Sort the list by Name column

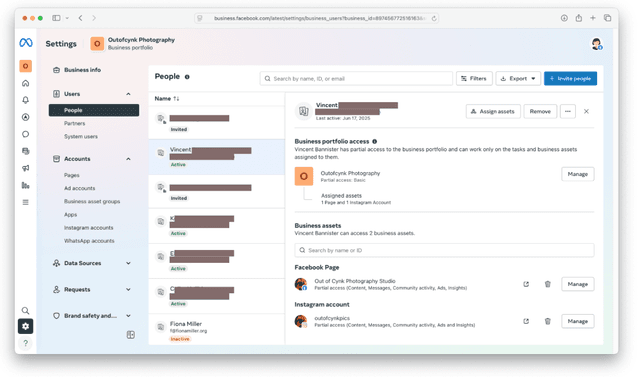pos(167,99)
